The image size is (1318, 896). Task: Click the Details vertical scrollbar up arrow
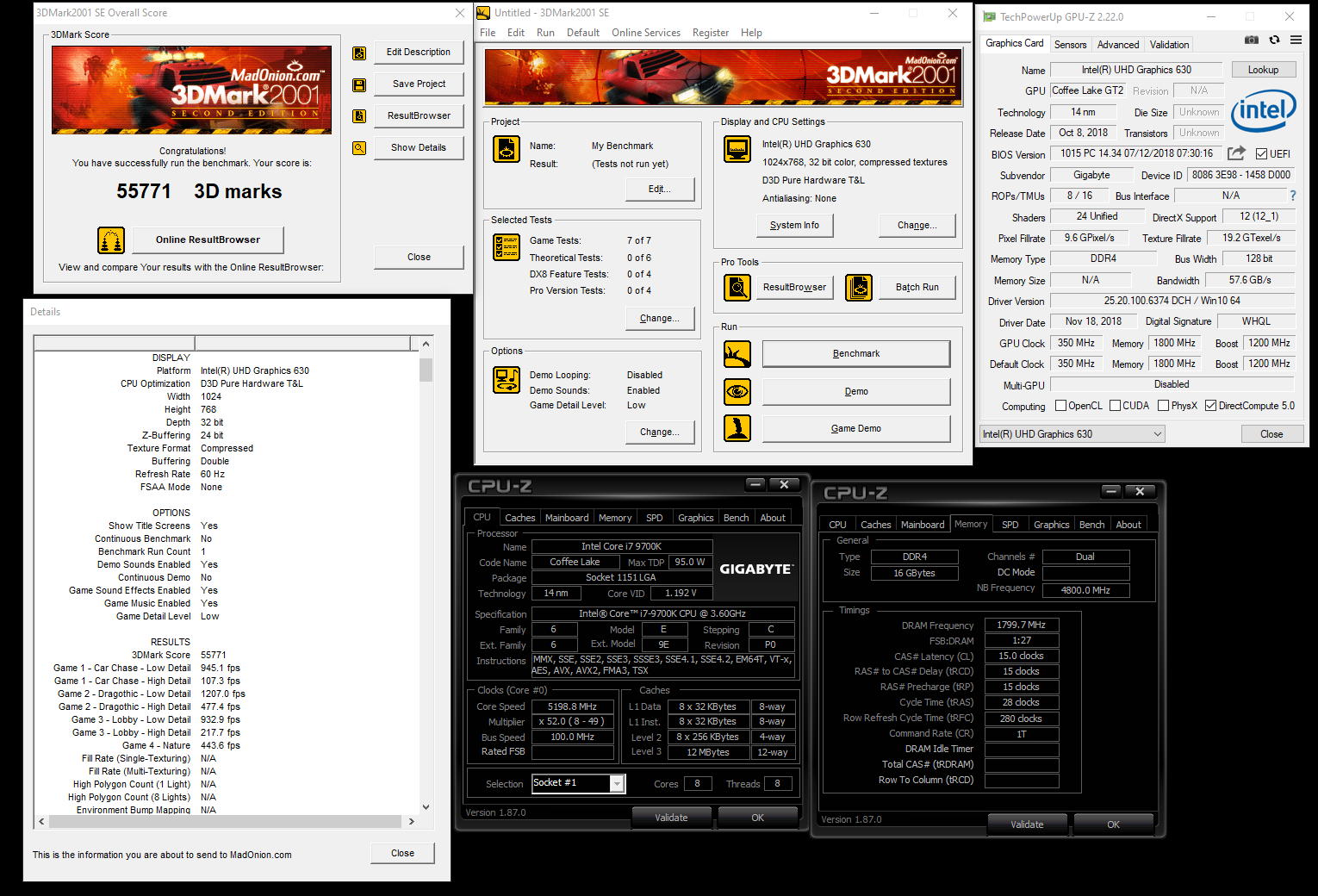pyautogui.click(x=426, y=344)
